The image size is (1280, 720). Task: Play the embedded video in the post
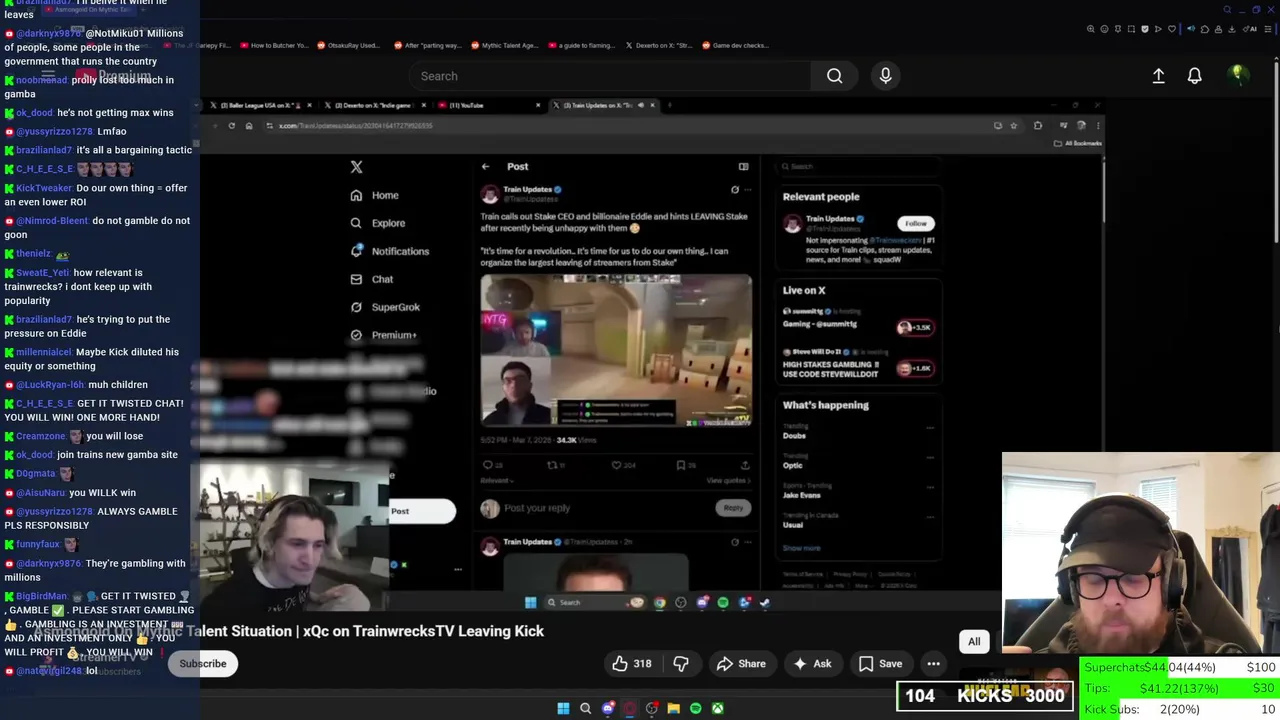point(616,351)
